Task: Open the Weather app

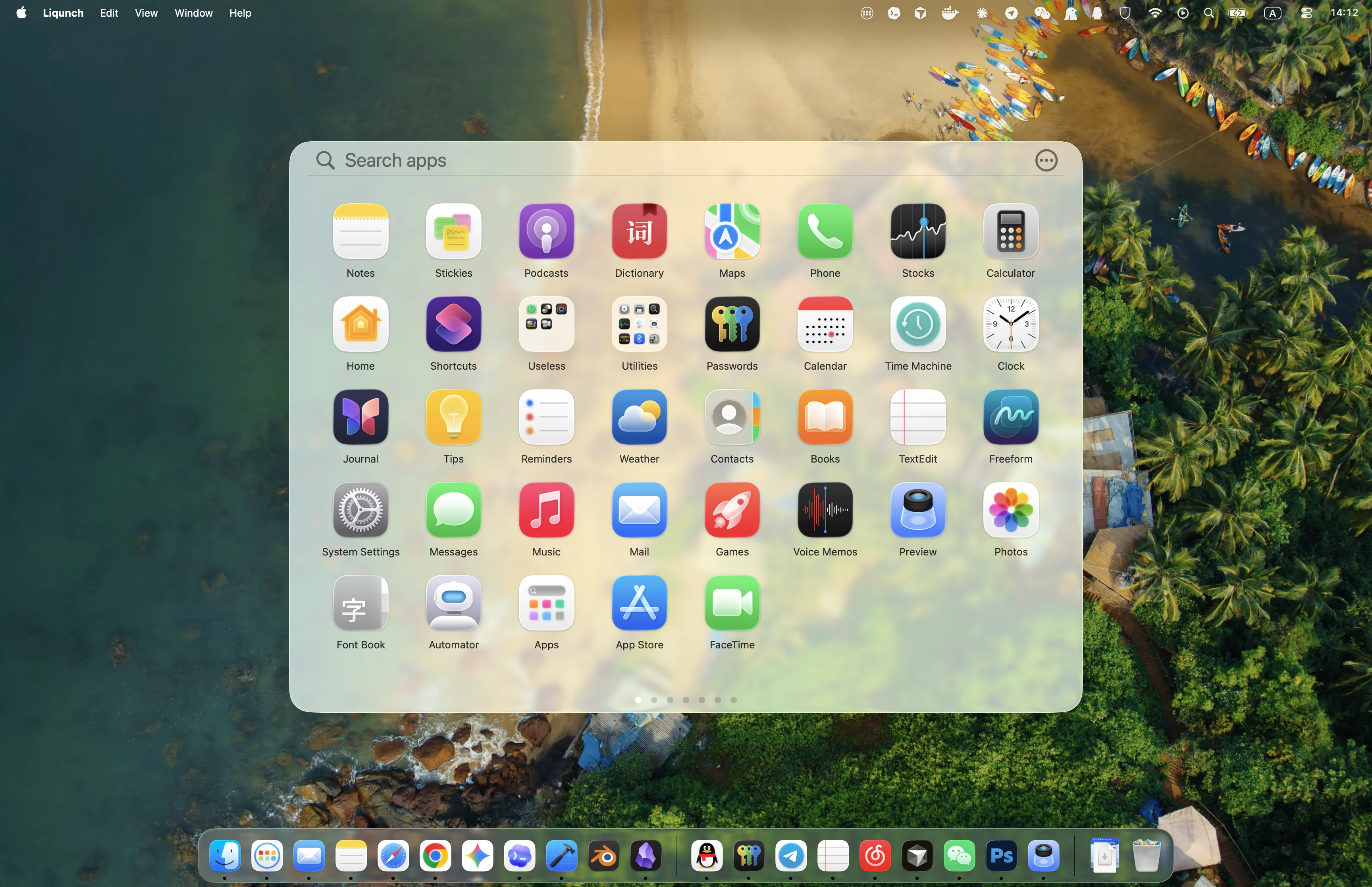Action: (x=639, y=417)
